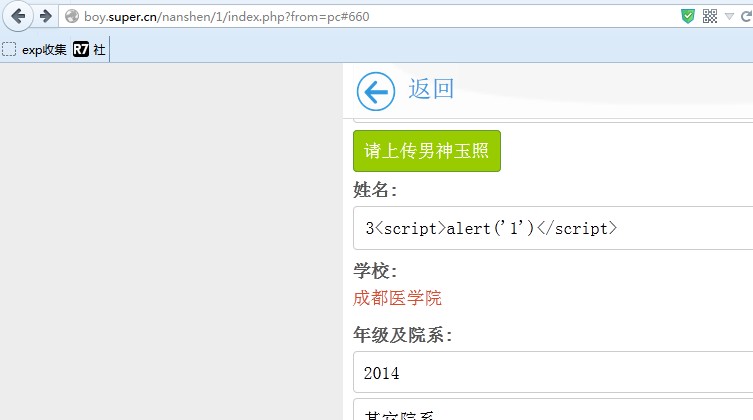Screen dimensions: 753x420
Task: Go forward with the browser forward arrow
Action: tap(46, 16)
